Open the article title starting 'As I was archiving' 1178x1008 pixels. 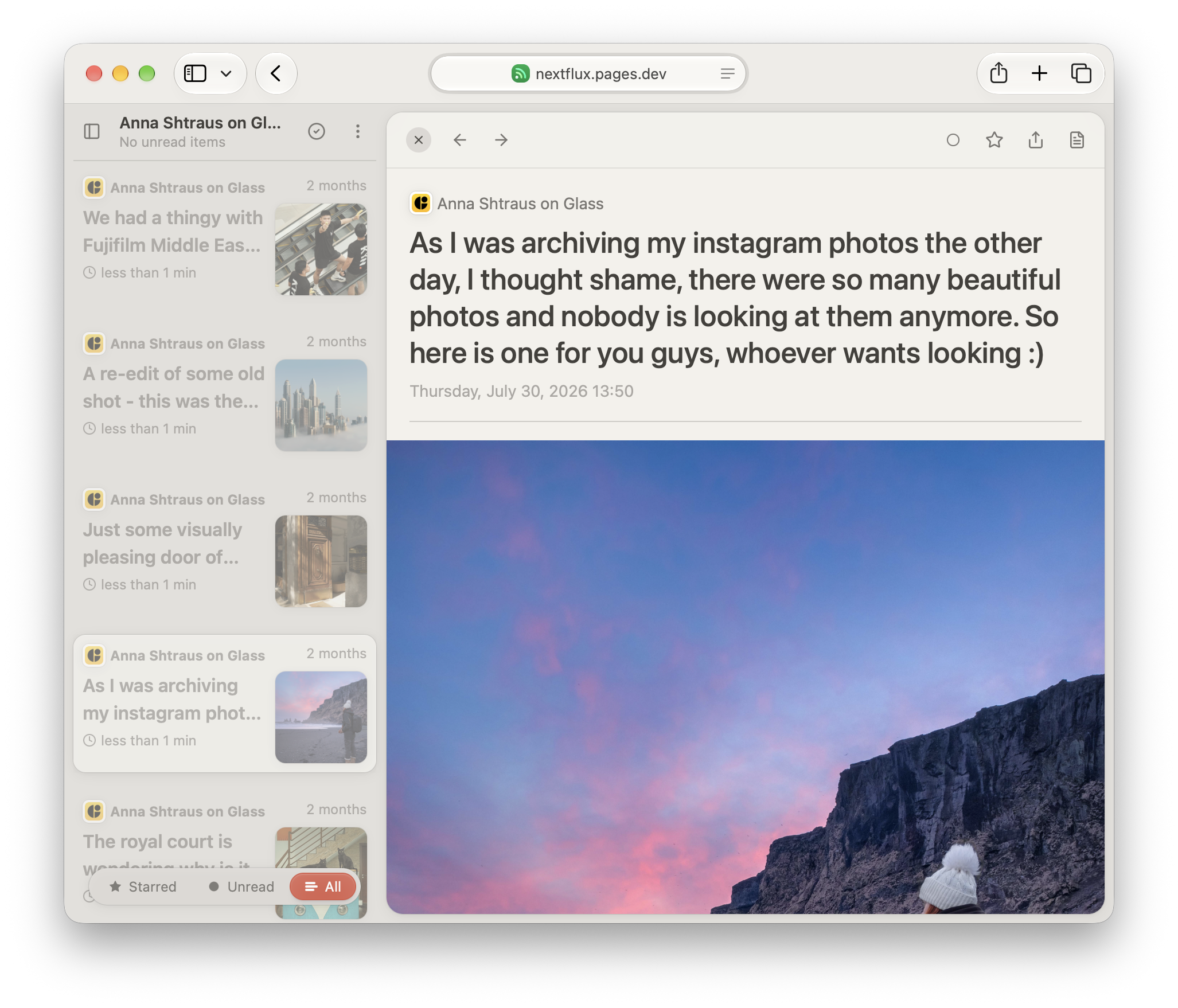click(x=735, y=298)
